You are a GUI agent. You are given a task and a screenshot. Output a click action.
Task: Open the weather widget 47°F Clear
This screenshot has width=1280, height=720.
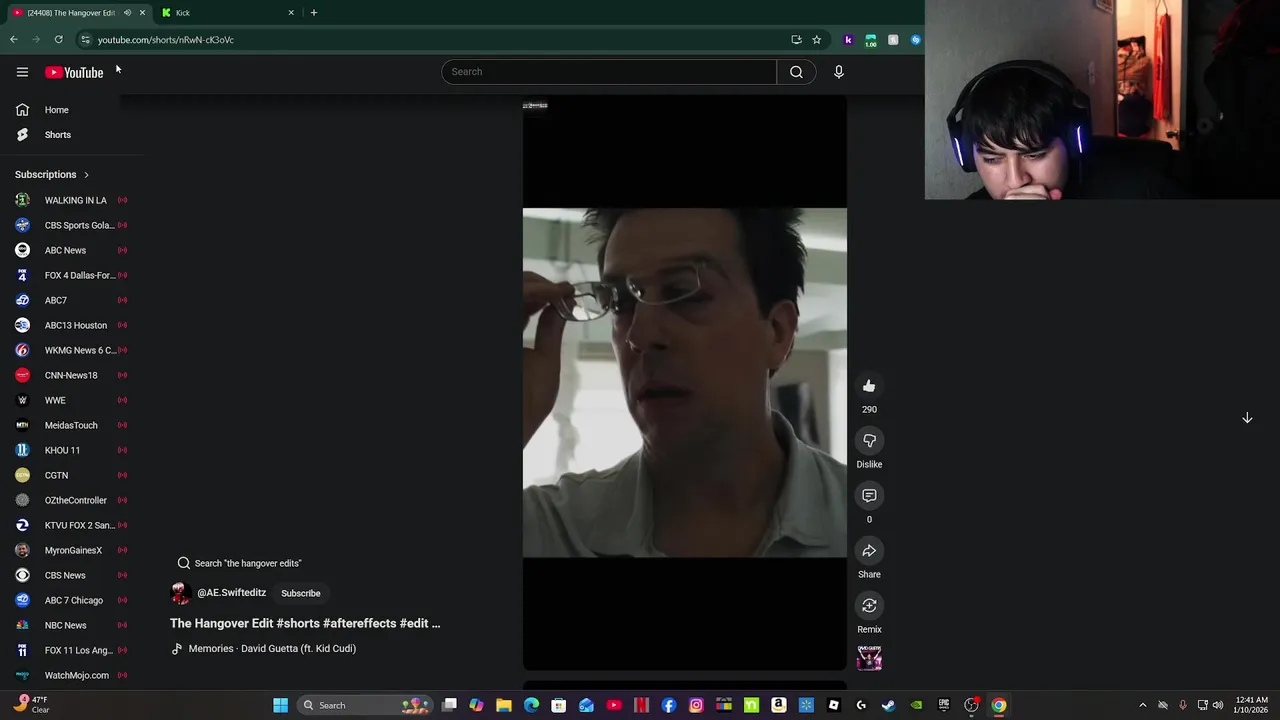pos(30,704)
